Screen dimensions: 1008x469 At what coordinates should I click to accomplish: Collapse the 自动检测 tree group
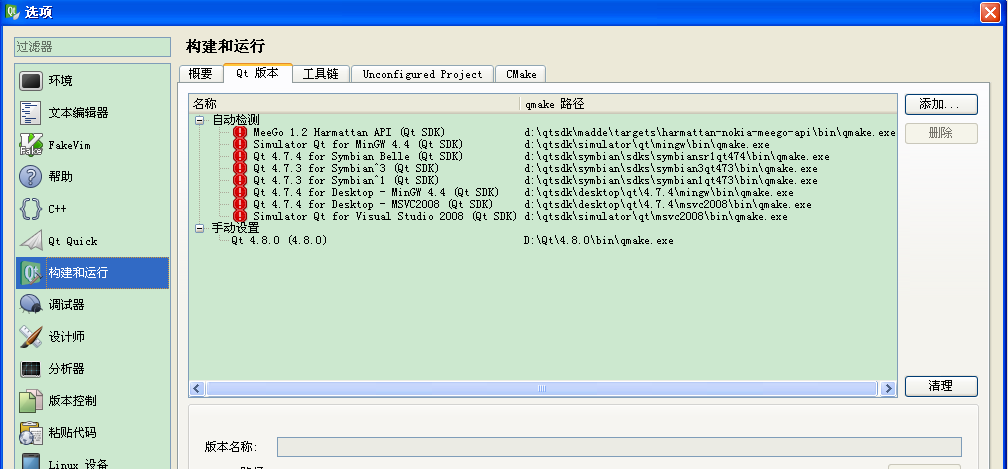coord(200,120)
